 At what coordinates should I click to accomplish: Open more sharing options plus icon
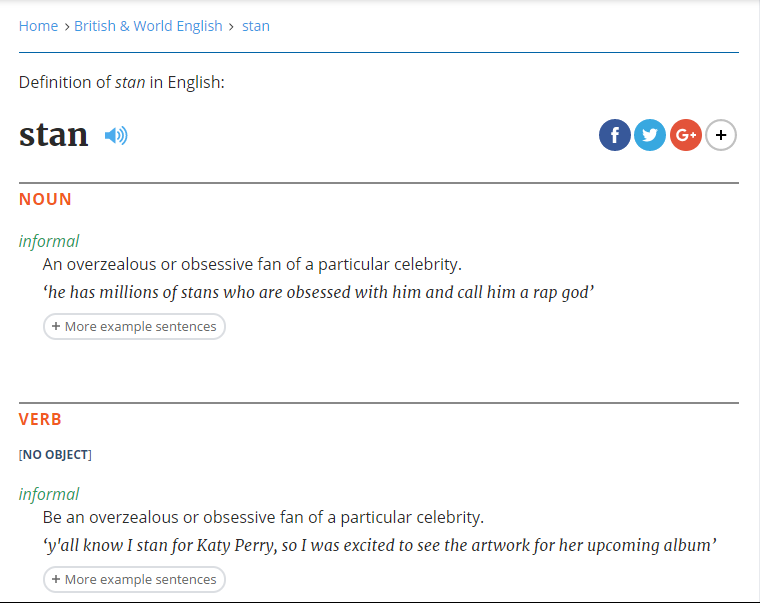[x=721, y=135]
